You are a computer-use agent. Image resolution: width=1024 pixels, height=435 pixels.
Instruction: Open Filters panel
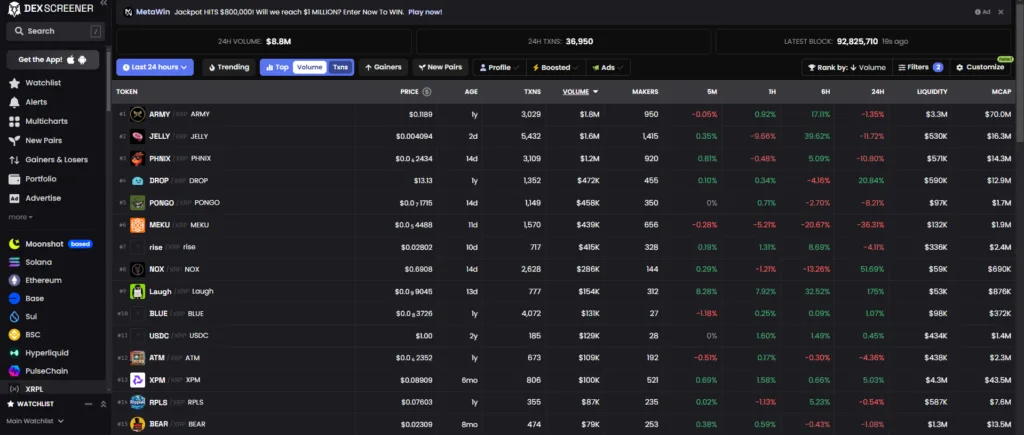[920, 67]
